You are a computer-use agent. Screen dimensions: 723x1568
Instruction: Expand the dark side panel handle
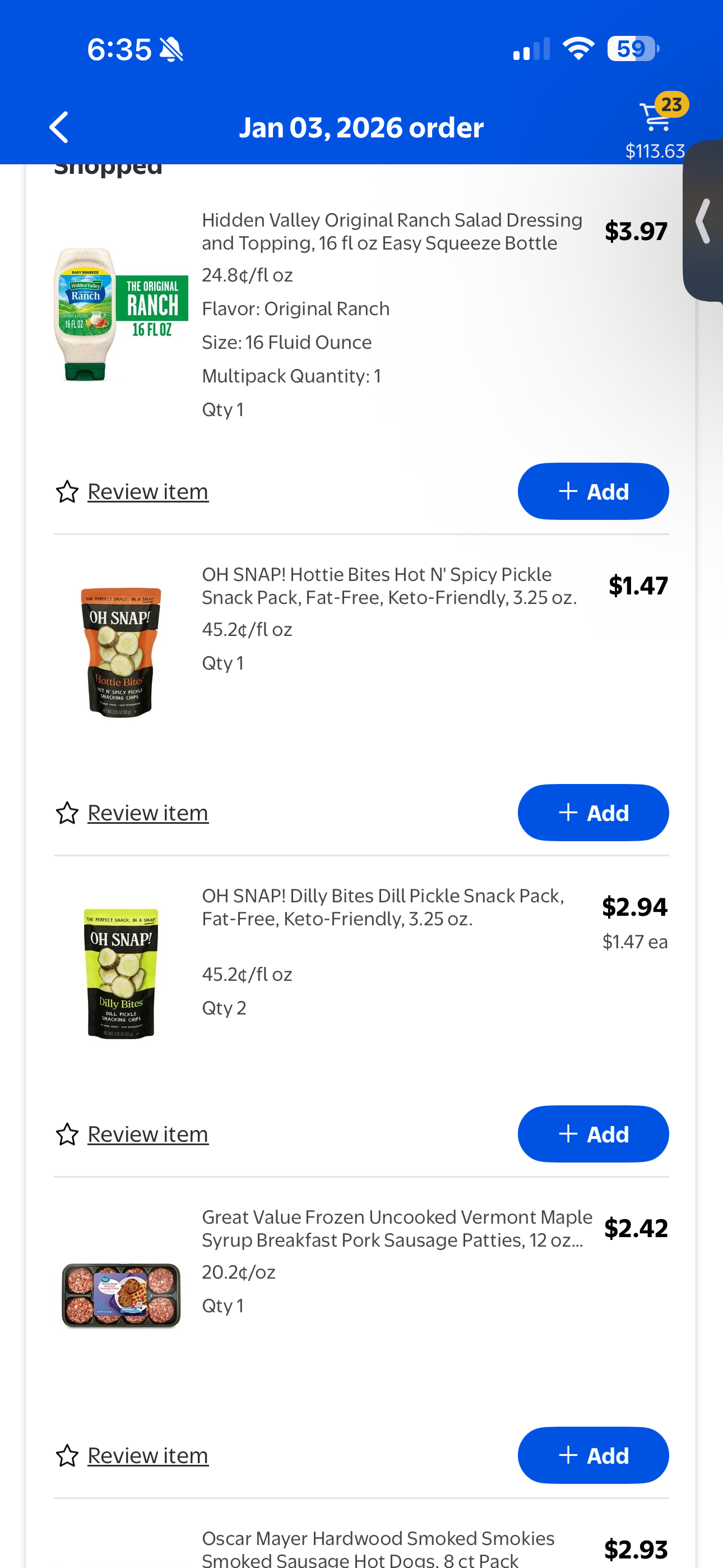704,221
